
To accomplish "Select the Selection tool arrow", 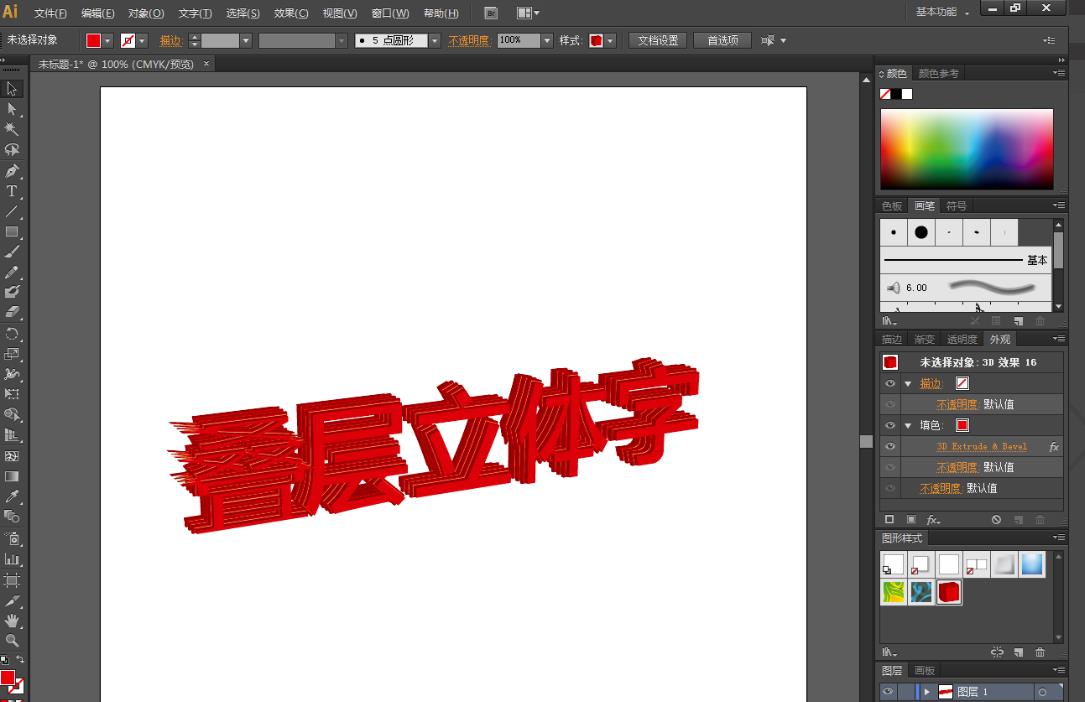I will point(12,89).
